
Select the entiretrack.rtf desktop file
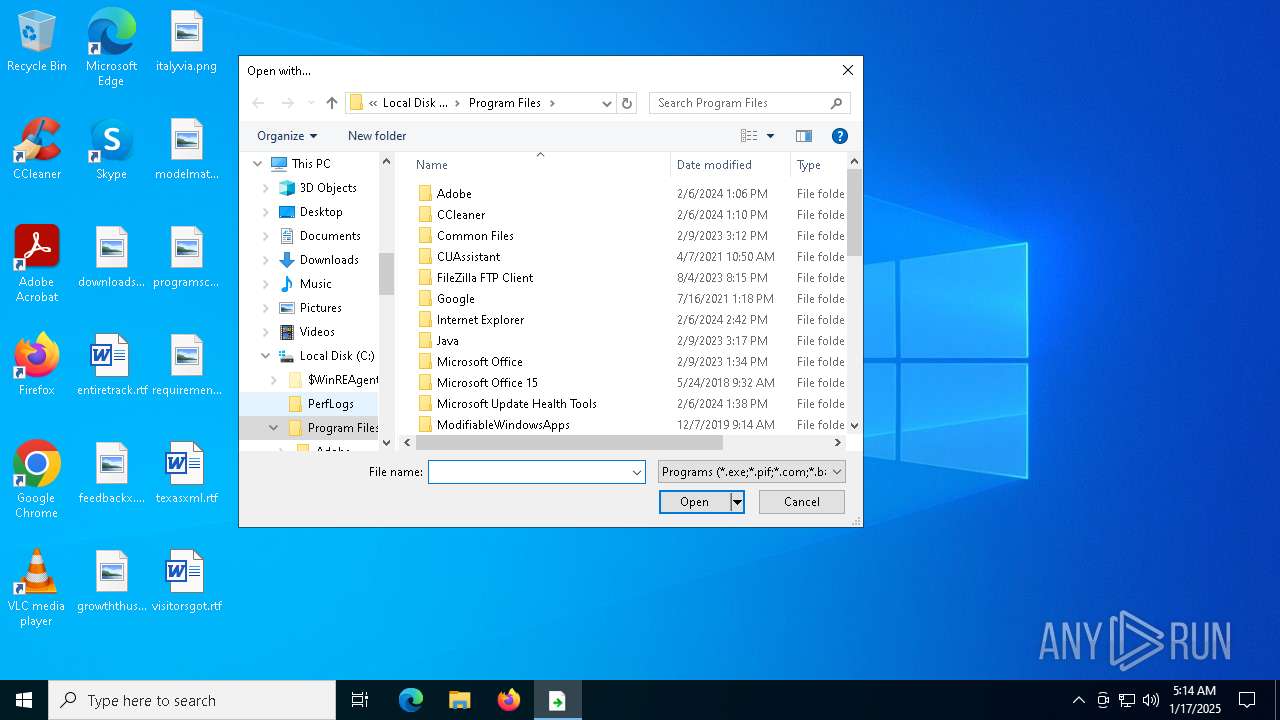(112, 365)
